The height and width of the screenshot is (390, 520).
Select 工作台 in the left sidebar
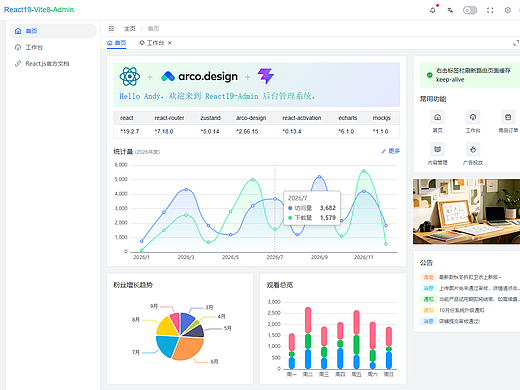pyautogui.click(x=53, y=47)
